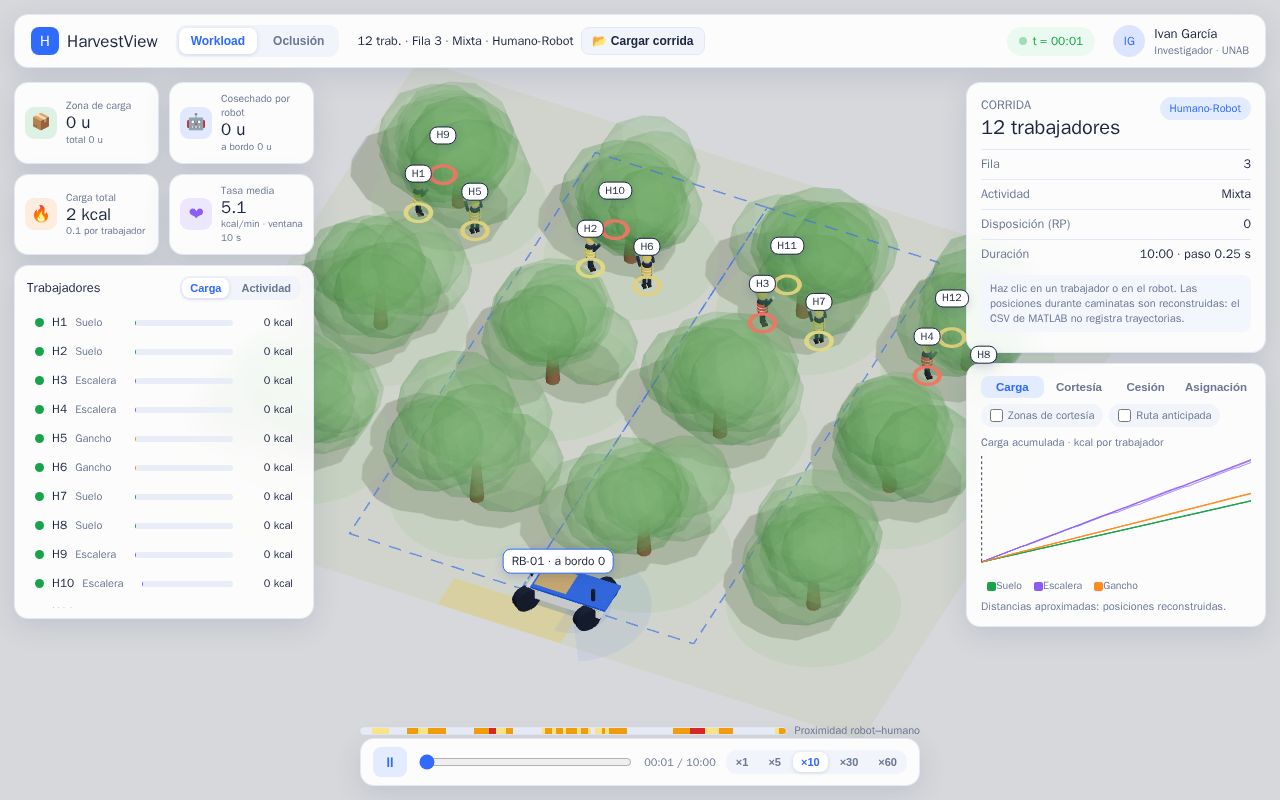Select worker H6 row in Trabajadores list
The width and height of the screenshot is (1280, 800).
coord(164,467)
